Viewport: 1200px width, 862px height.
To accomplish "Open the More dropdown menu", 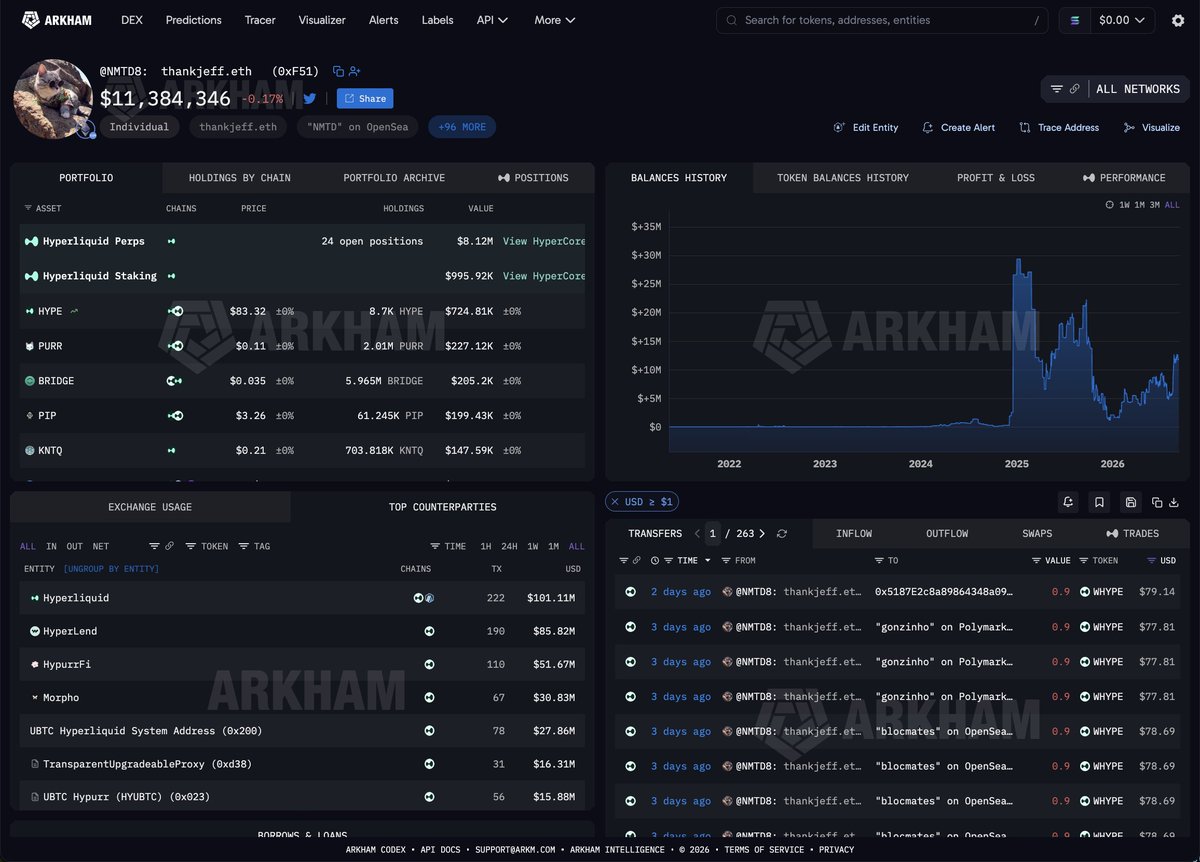I will (555, 20).
